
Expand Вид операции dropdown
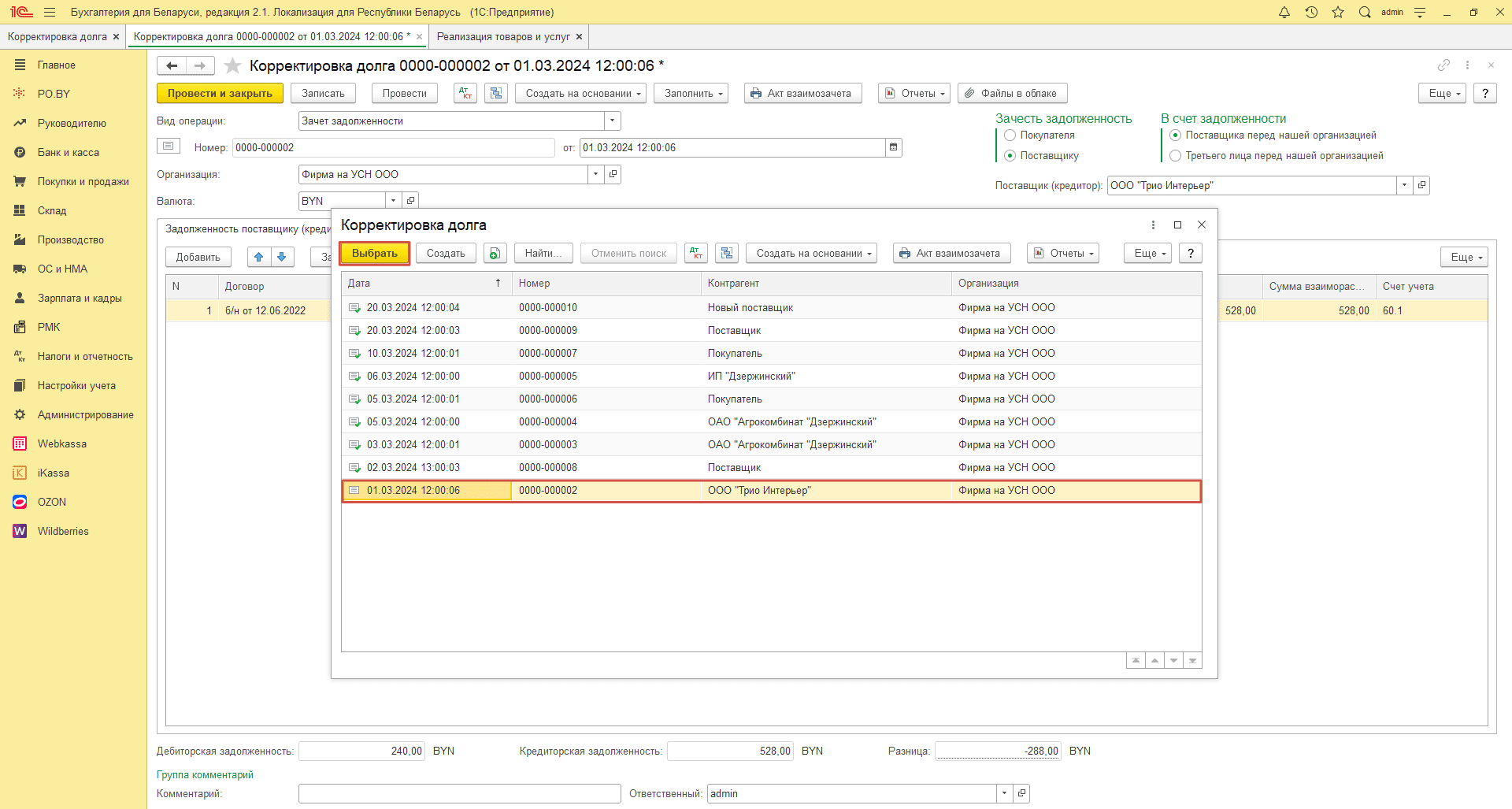613,121
